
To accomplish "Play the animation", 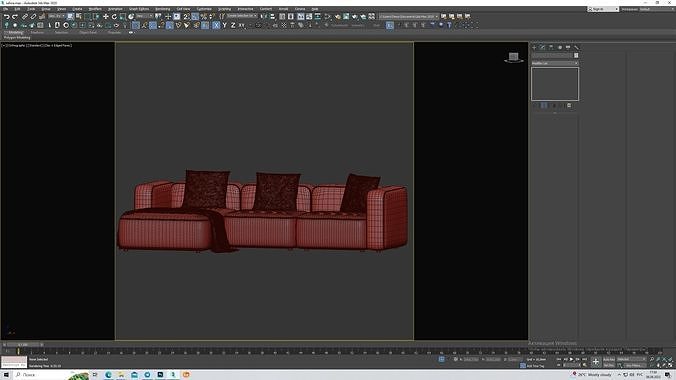I will point(572,359).
